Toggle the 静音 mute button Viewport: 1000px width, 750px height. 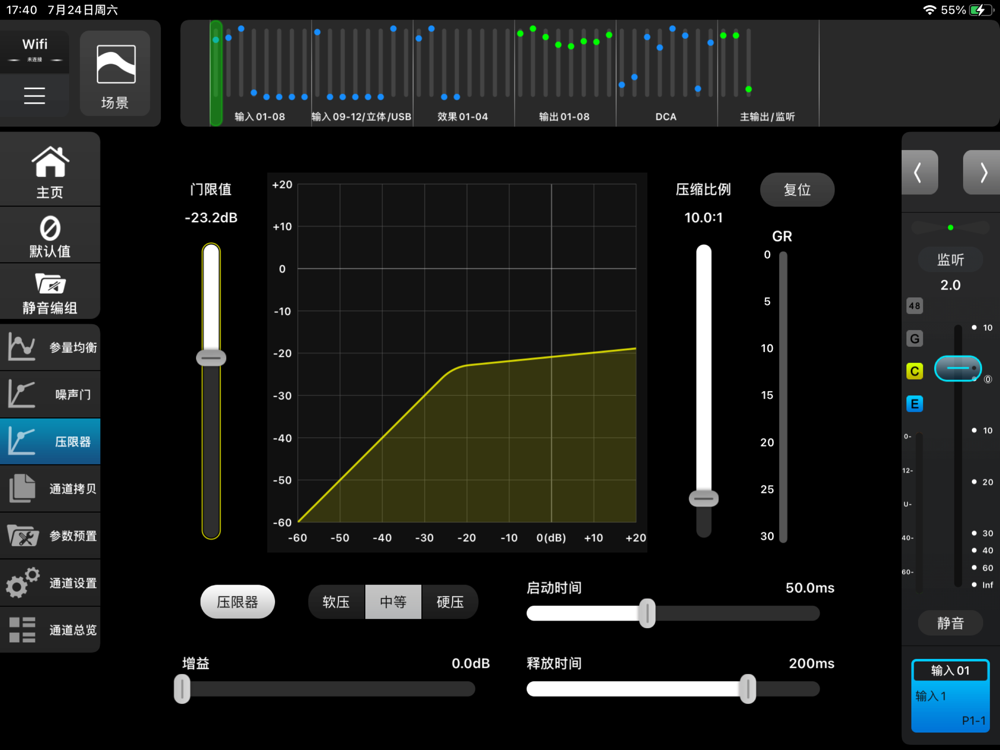pos(950,623)
